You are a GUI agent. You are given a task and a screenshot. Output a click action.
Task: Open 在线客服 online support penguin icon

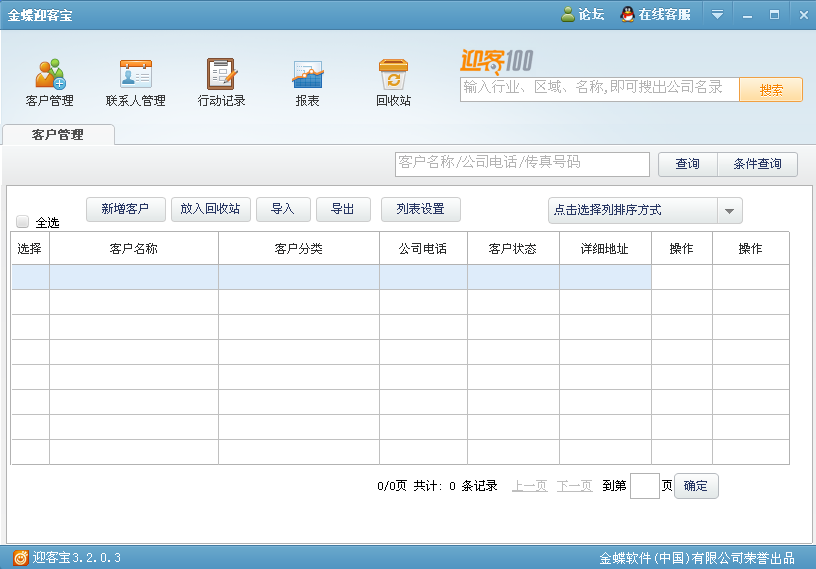pos(628,15)
